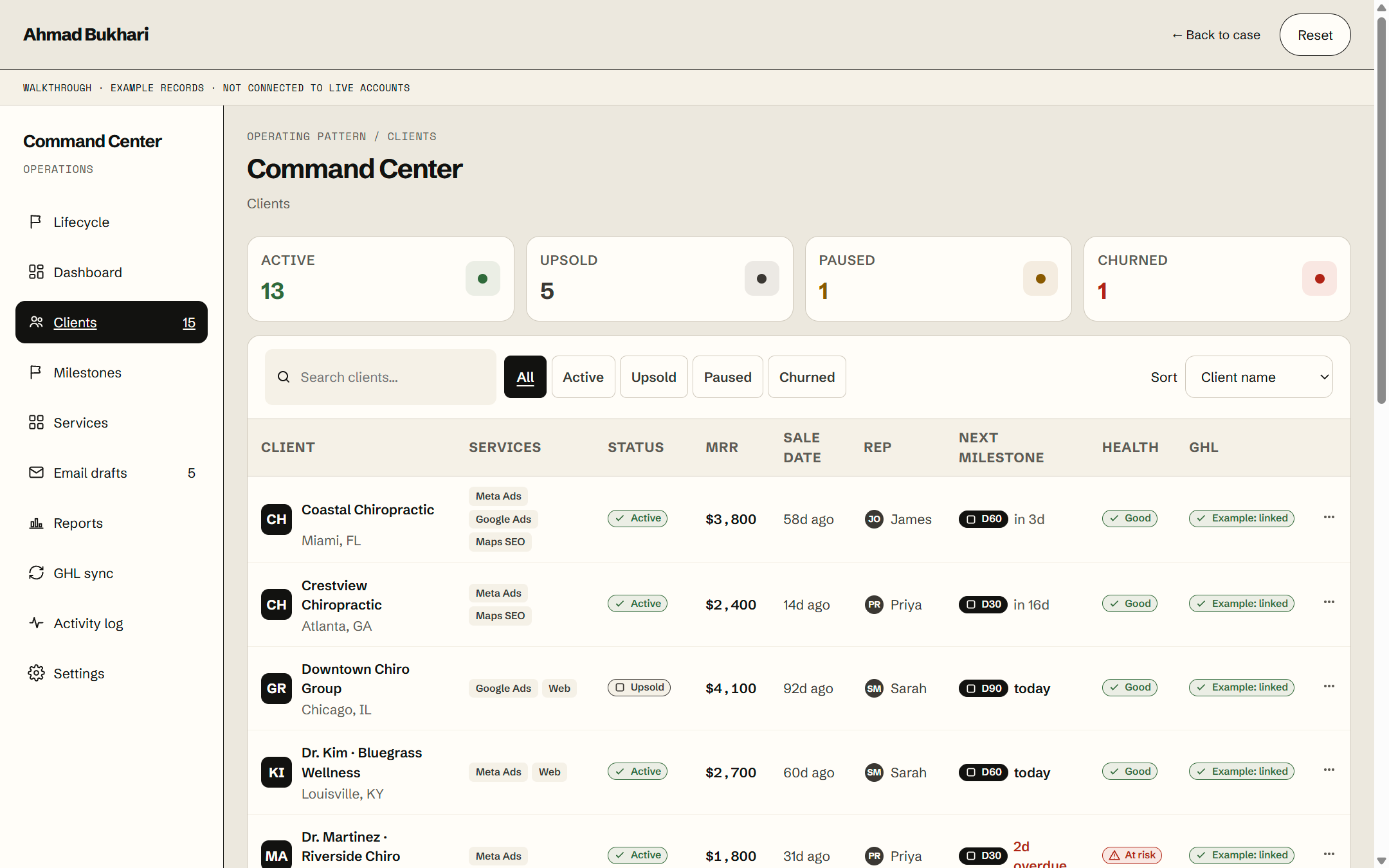
Task: Open Lifecycle in the sidebar
Action: [111, 222]
